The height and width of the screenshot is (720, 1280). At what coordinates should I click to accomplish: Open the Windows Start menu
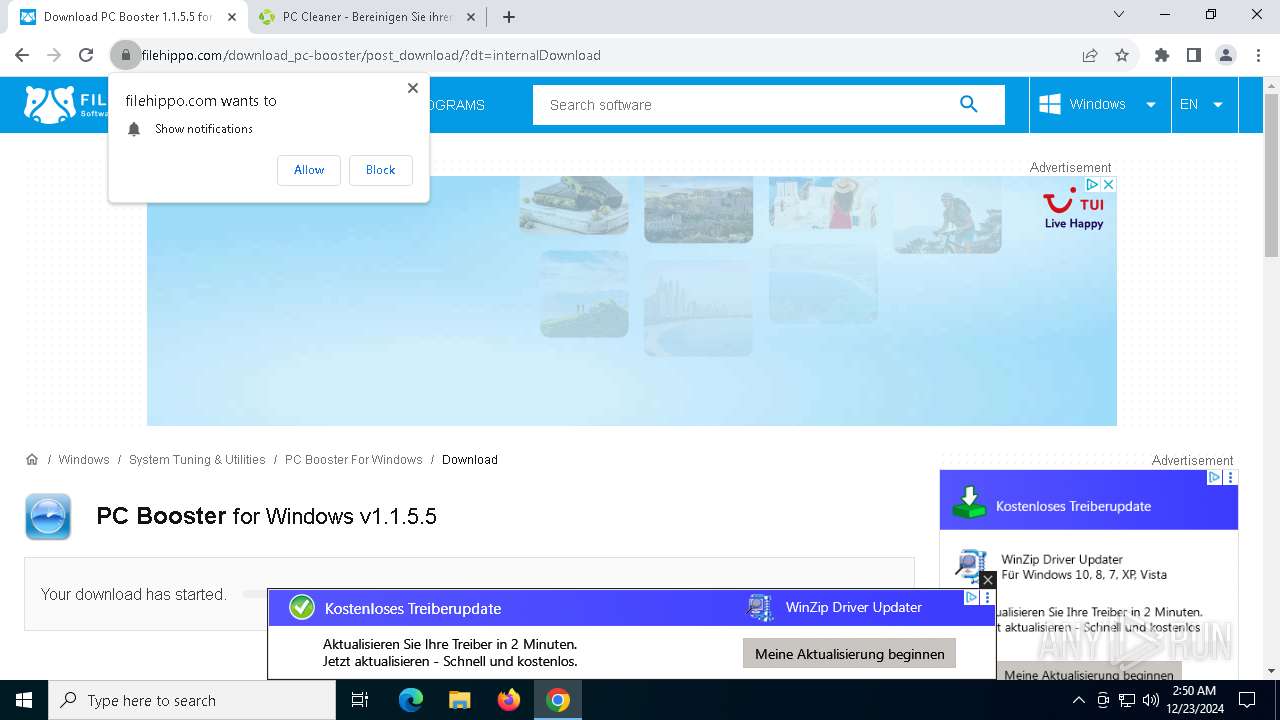pos(24,700)
